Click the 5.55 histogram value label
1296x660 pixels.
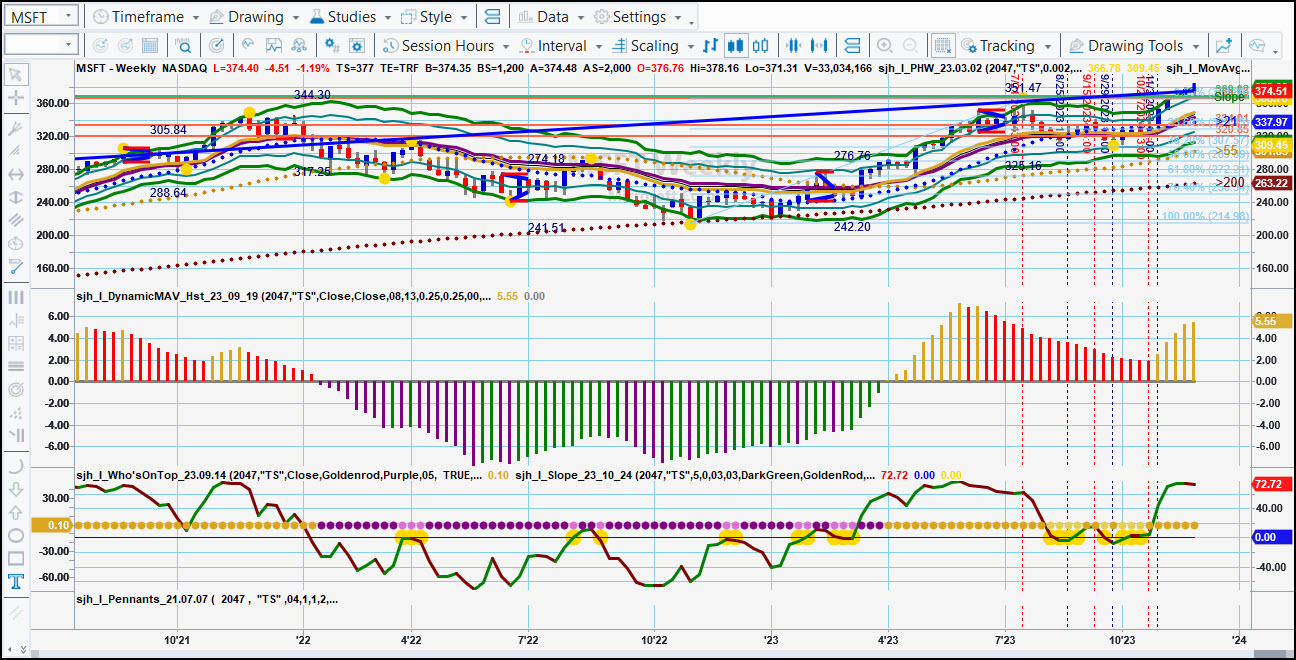[1270, 321]
